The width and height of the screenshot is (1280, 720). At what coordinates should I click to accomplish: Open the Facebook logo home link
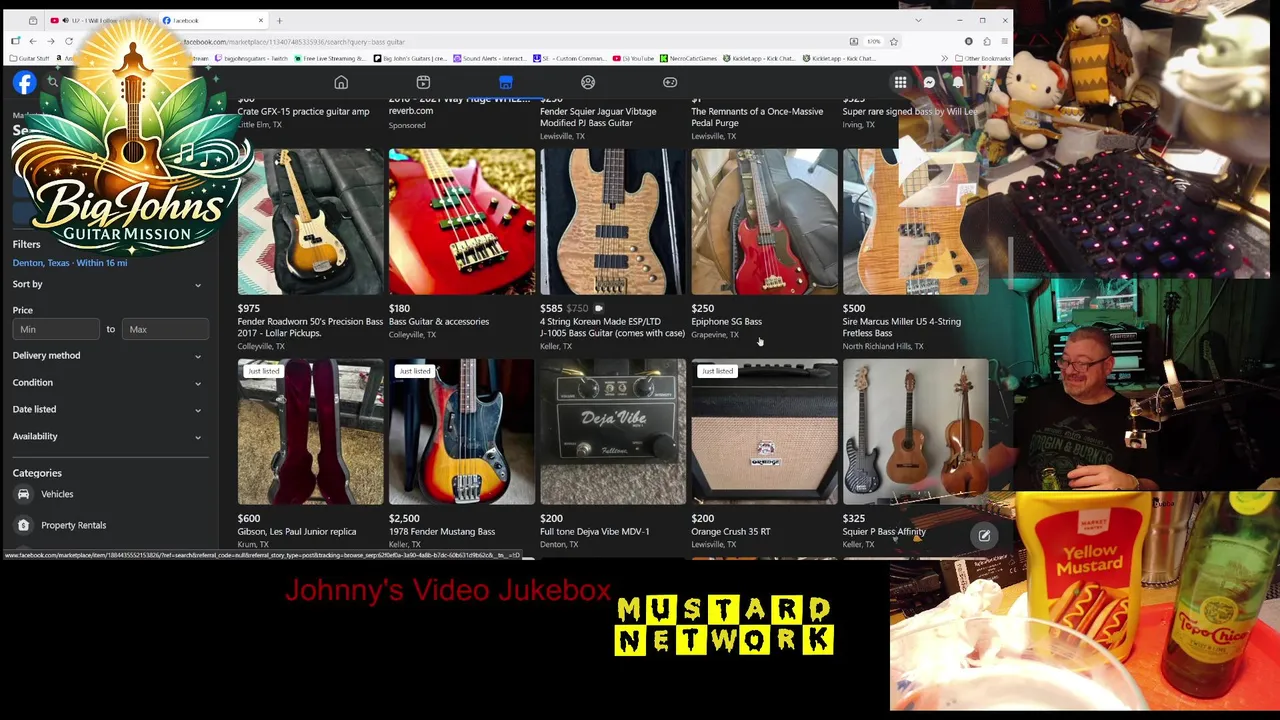coord(24,83)
